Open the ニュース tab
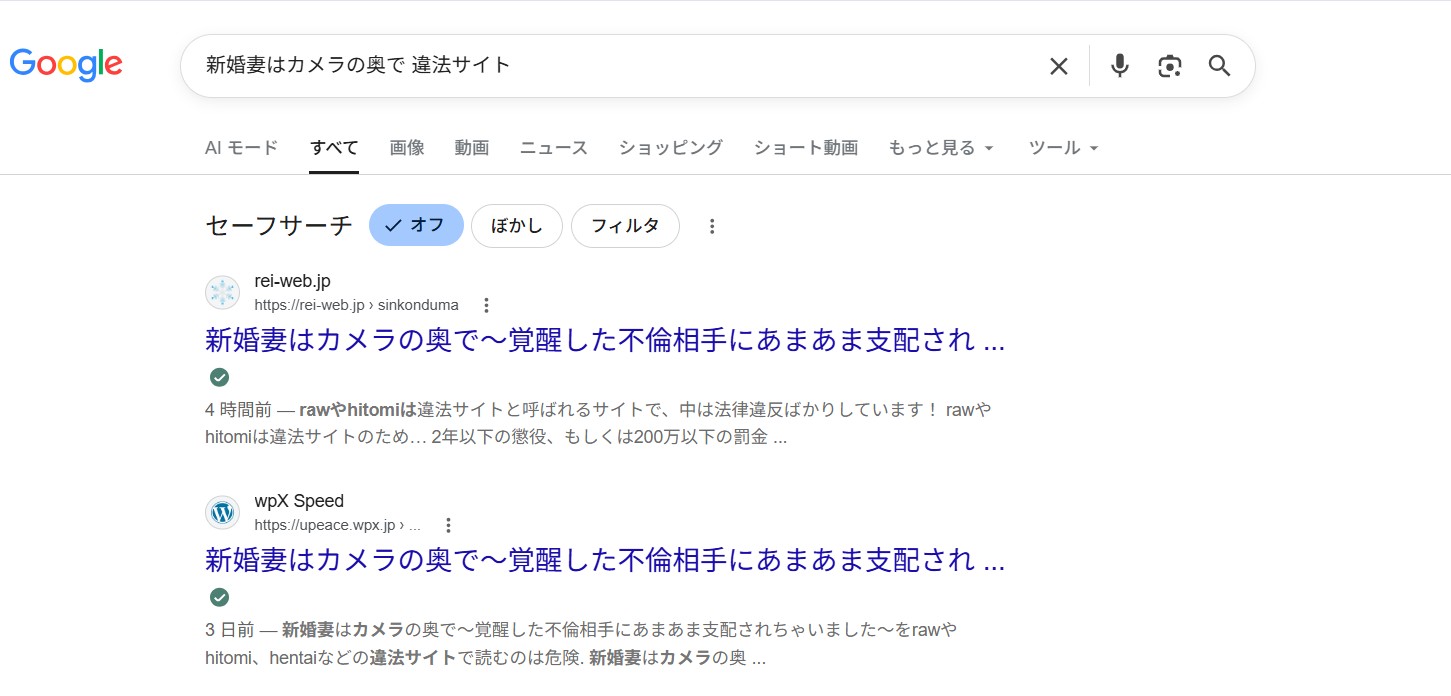 tap(554, 147)
